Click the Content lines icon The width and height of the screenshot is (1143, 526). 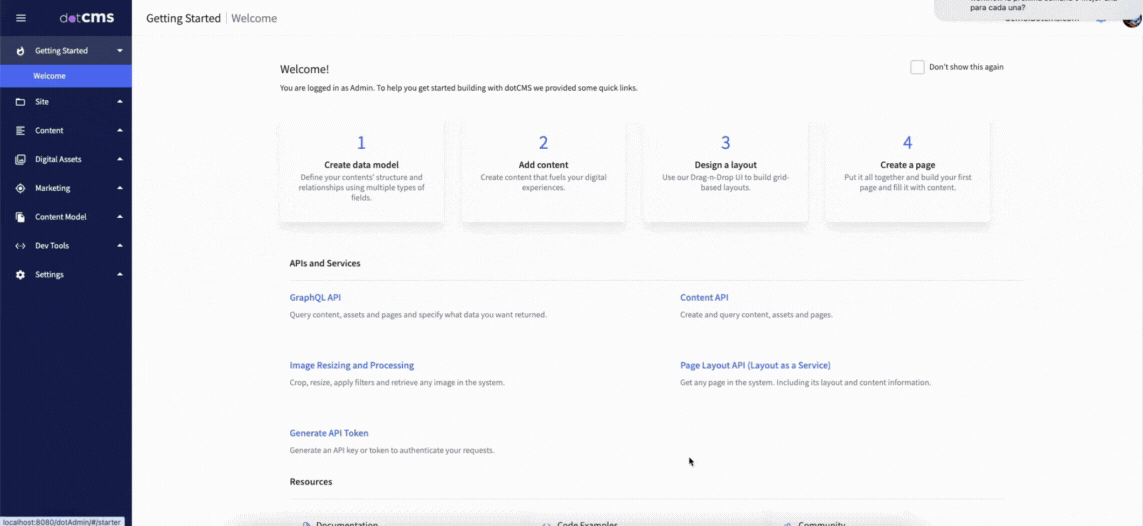[x=20, y=131]
